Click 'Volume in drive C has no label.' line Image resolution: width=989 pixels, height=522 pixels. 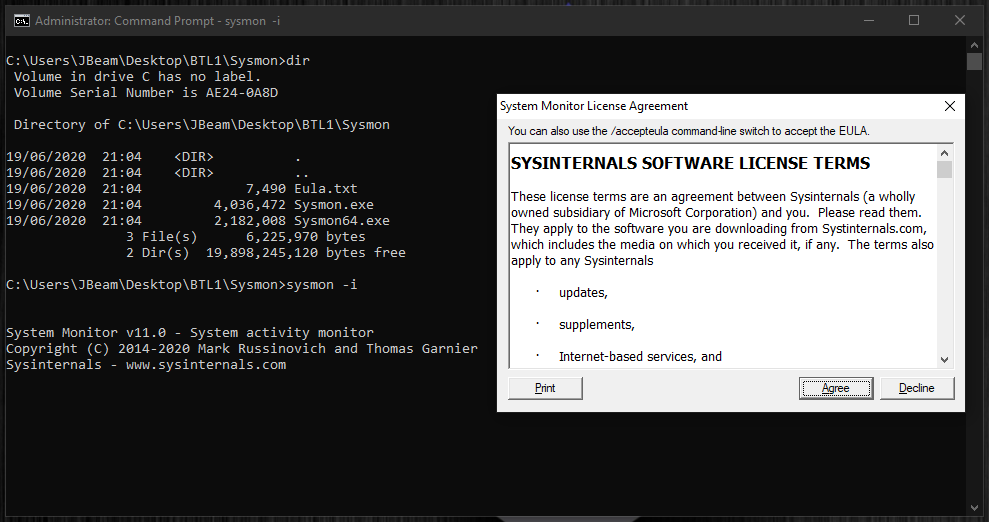coord(138,77)
